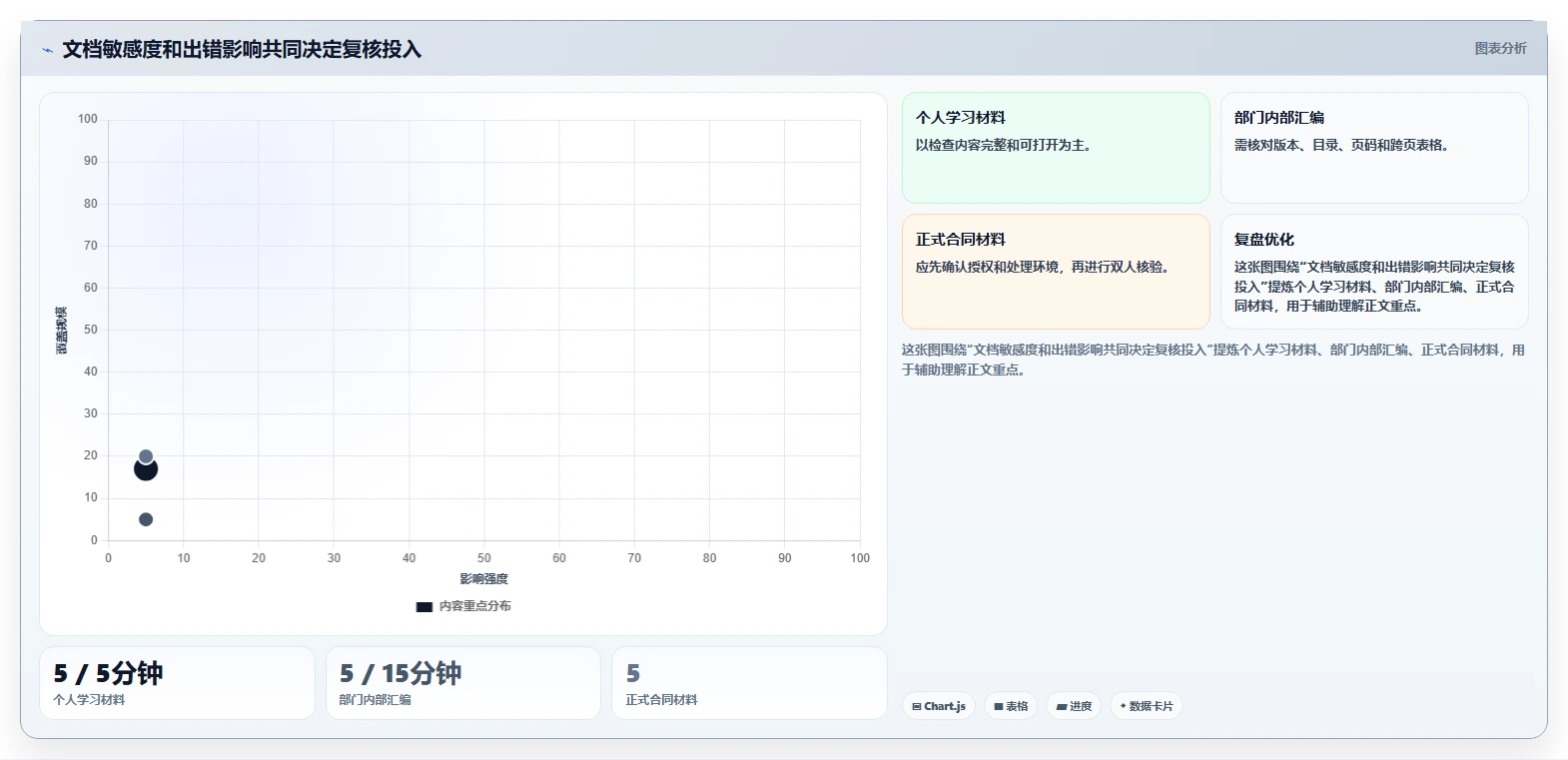Click the gray scatter point near 20
Viewport: 1568px width, 760px height.
click(146, 456)
